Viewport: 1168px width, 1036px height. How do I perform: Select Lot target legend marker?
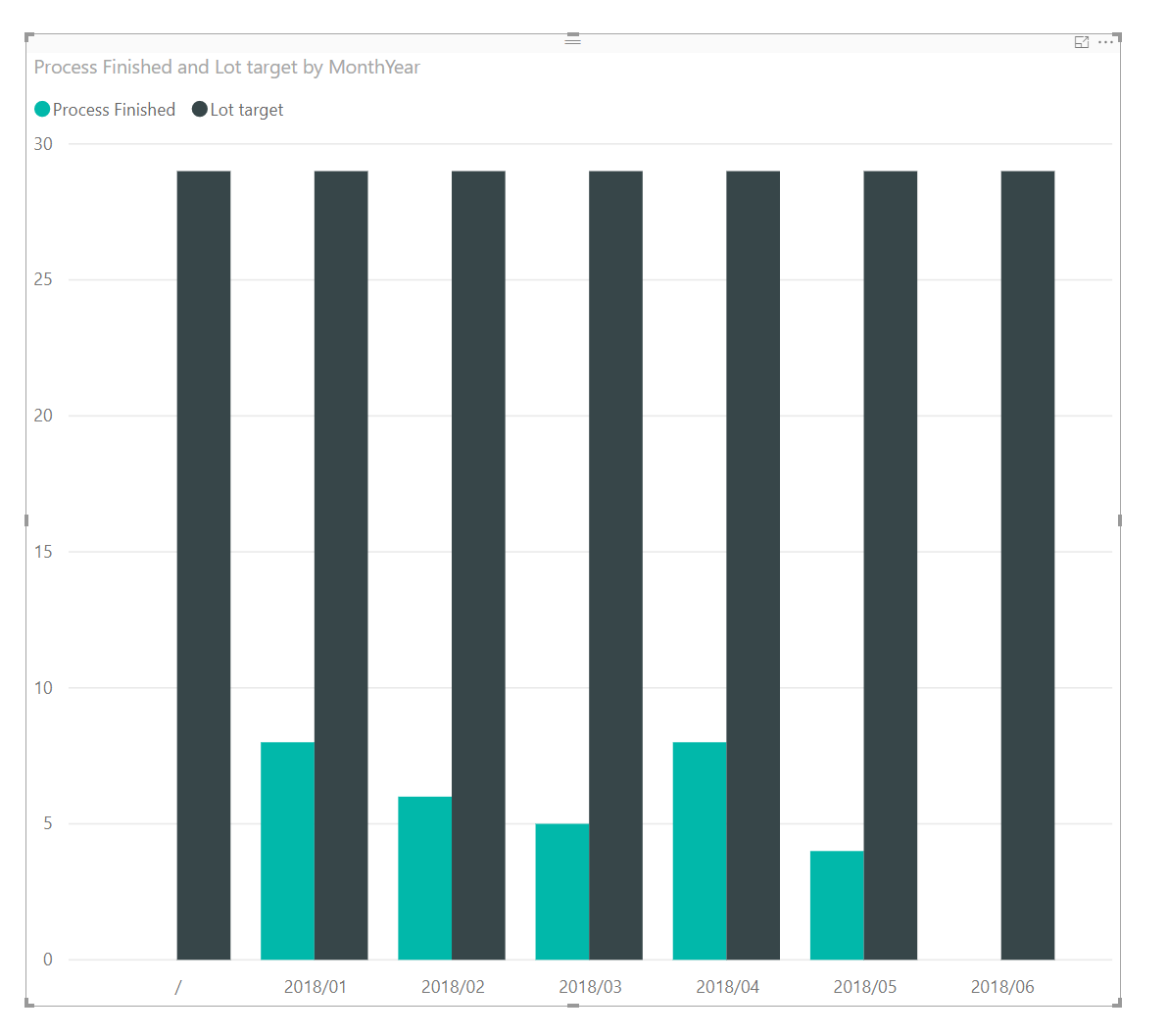[200, 110]
